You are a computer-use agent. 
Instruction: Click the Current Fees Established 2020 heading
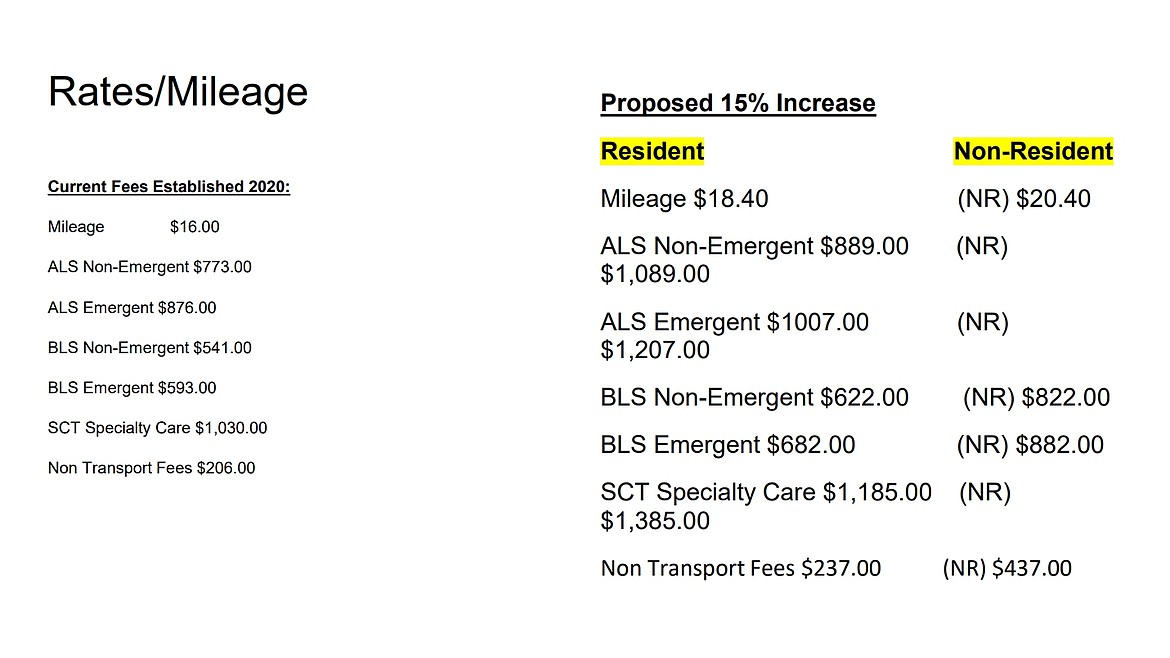[x=169, y=187]
